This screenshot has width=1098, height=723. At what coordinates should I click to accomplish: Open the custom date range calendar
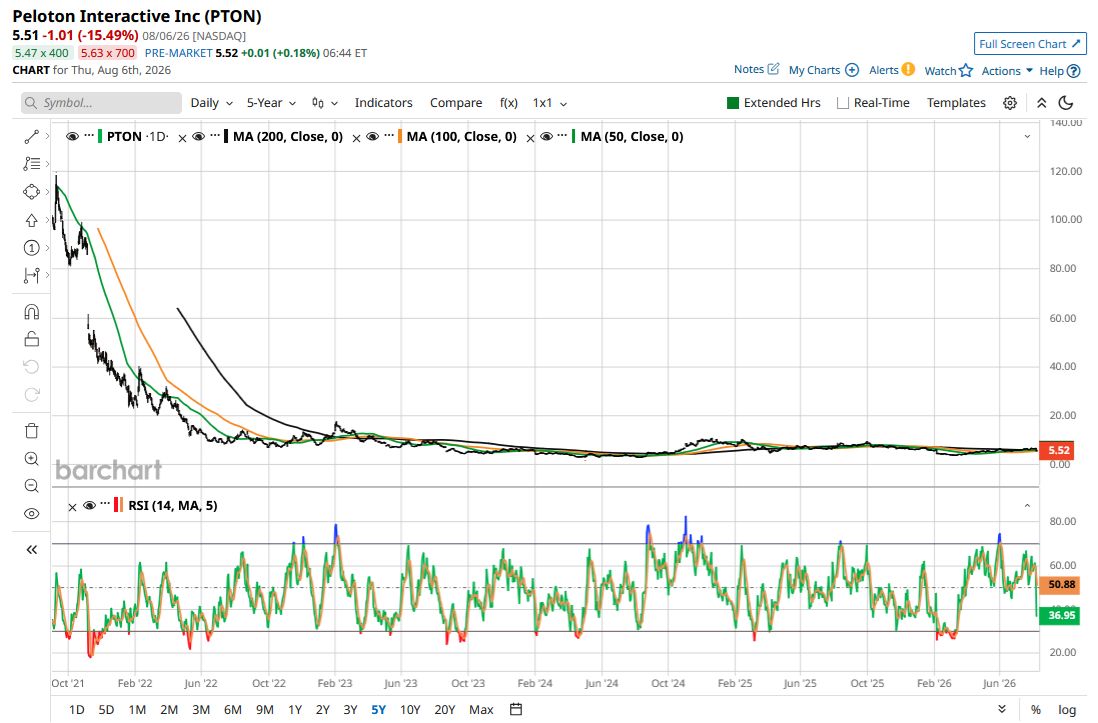click(x=516, y=709)
